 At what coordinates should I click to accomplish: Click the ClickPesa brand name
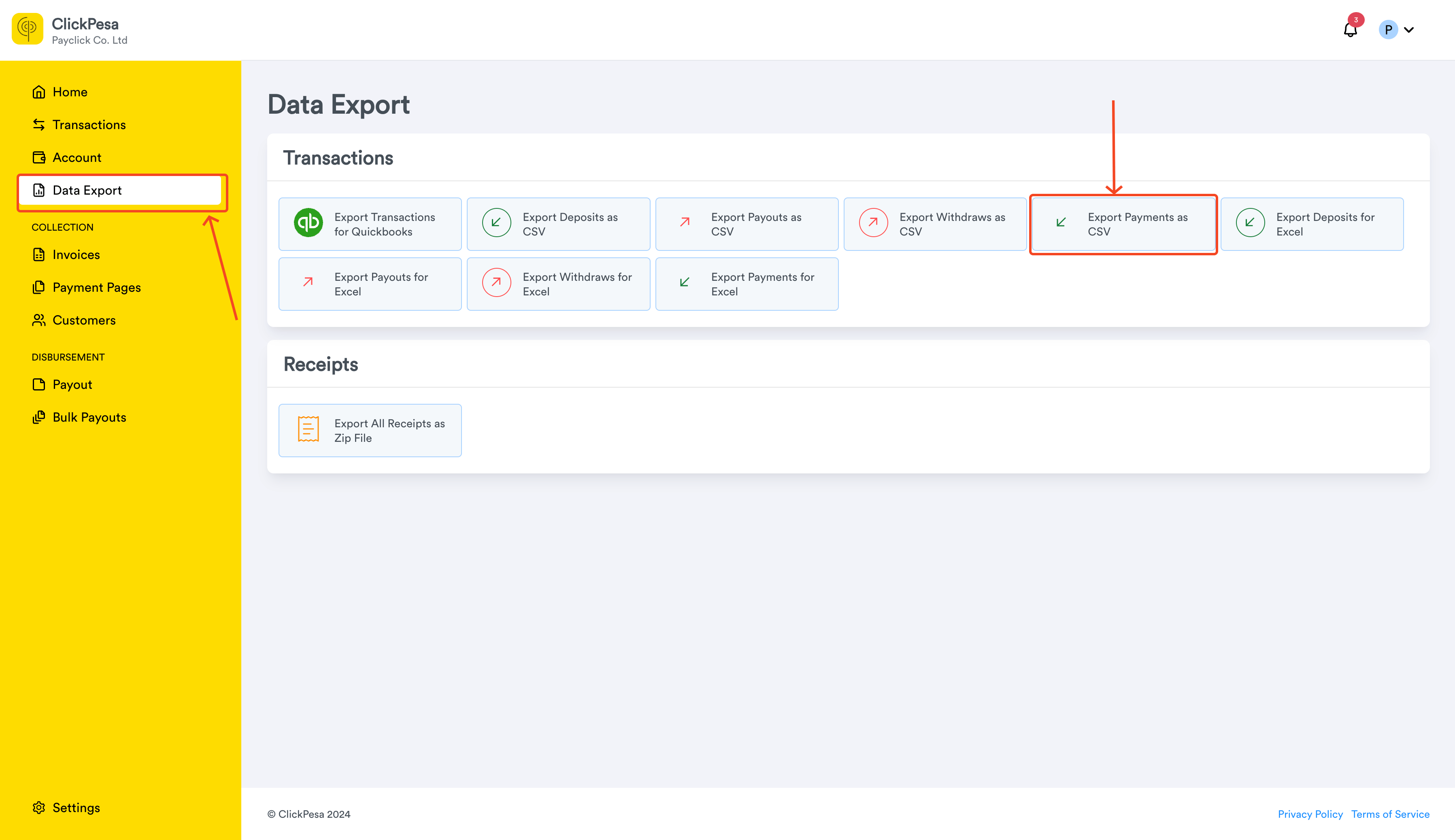coord(85,23)
